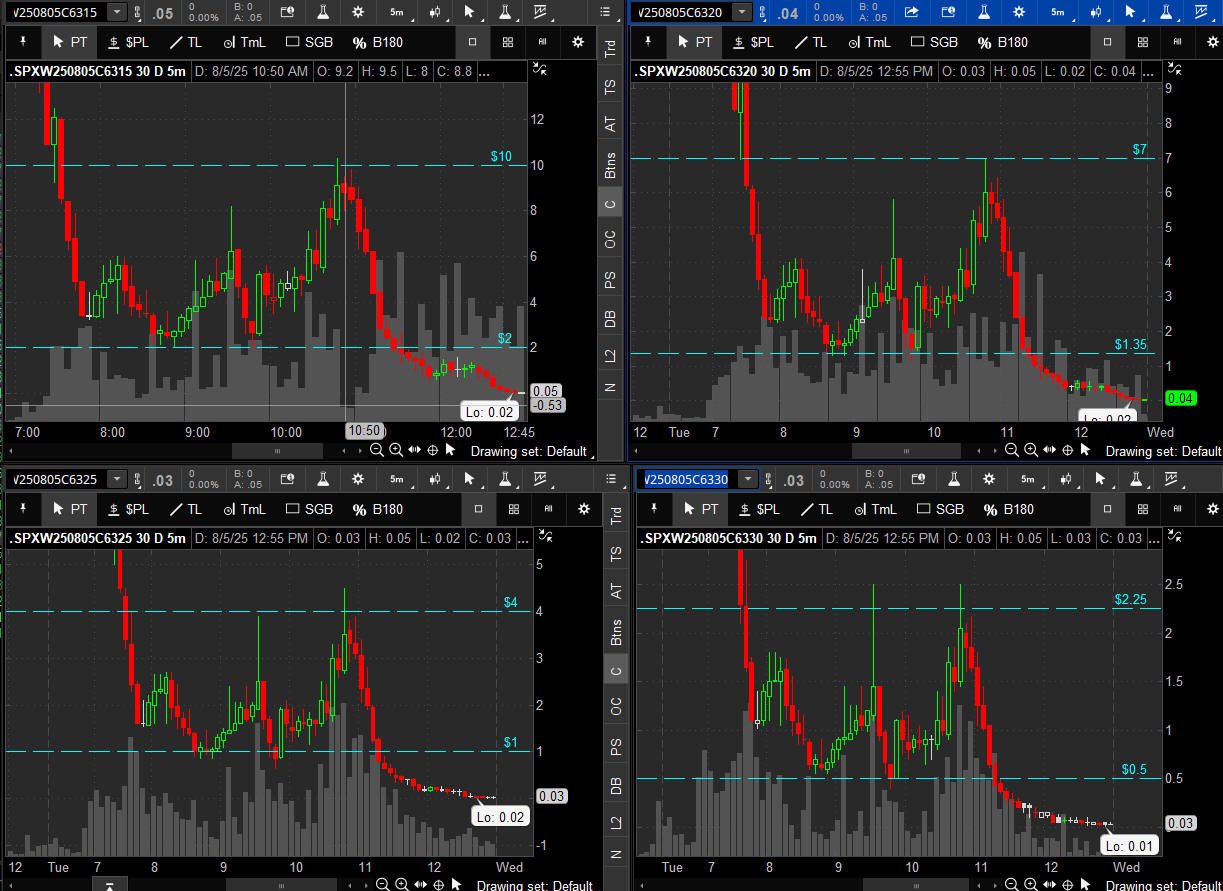Toggle four-grid drawing mode in C6315 toolbar

[508, 42]
